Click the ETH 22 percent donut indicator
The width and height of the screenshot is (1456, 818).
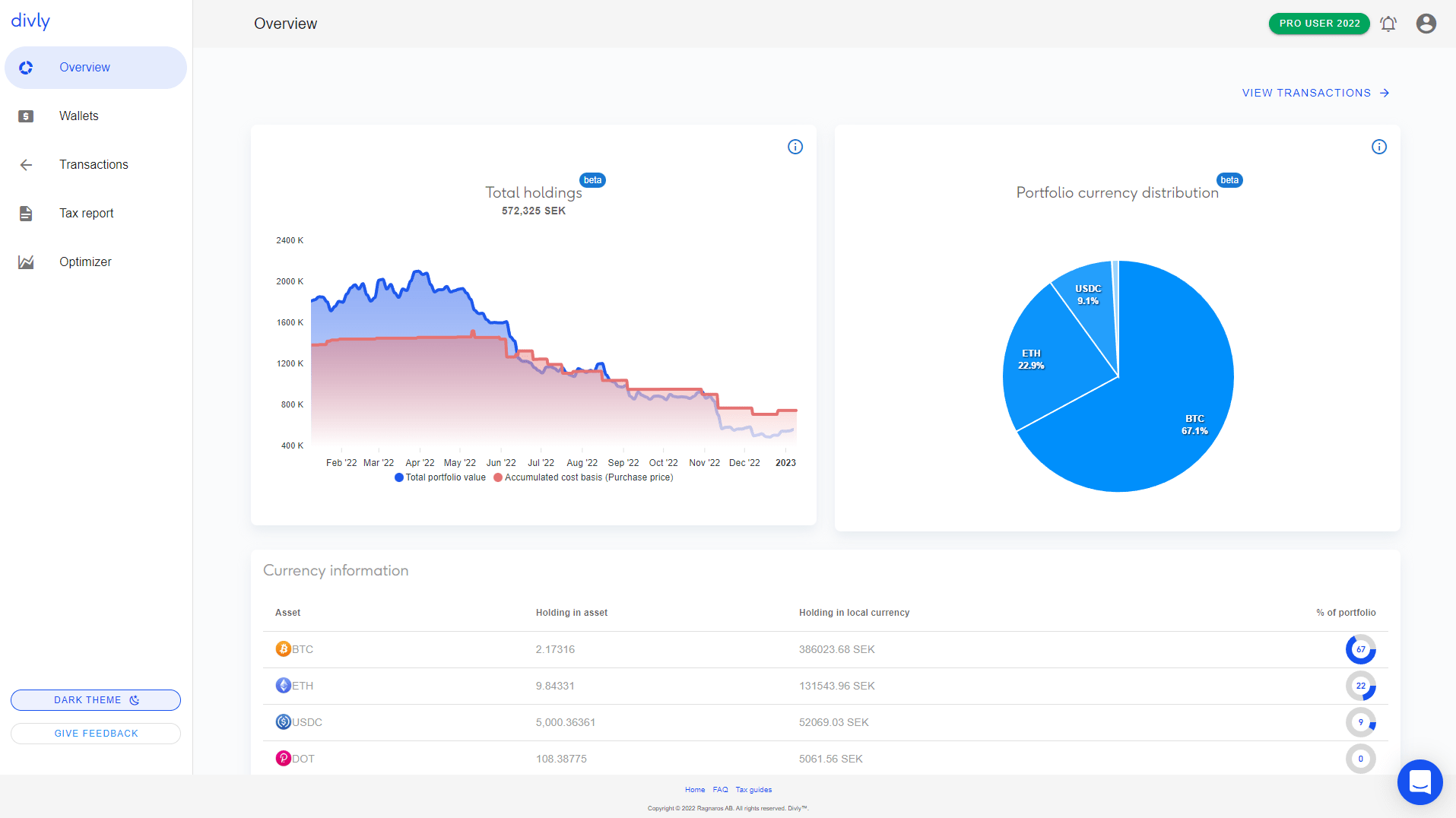click(x=1360, y=686)
